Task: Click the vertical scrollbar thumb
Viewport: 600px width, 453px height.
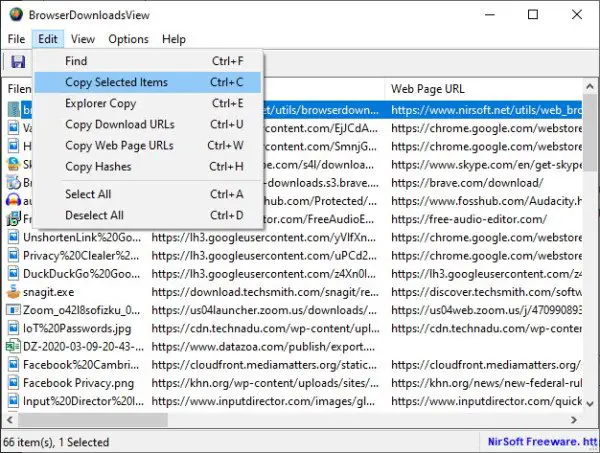Action: 590,133
